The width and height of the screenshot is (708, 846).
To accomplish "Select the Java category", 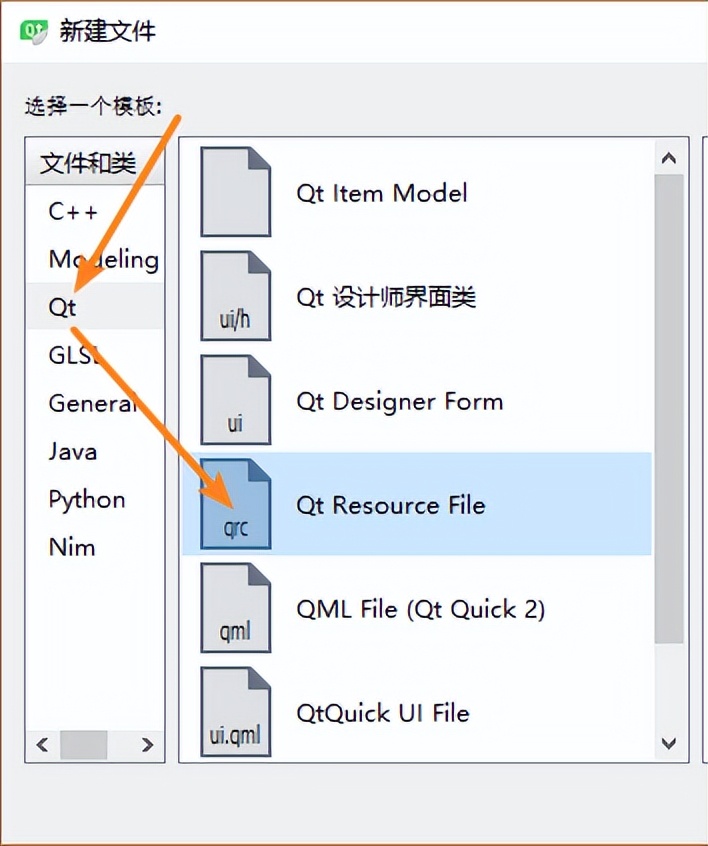I will 71,451.
